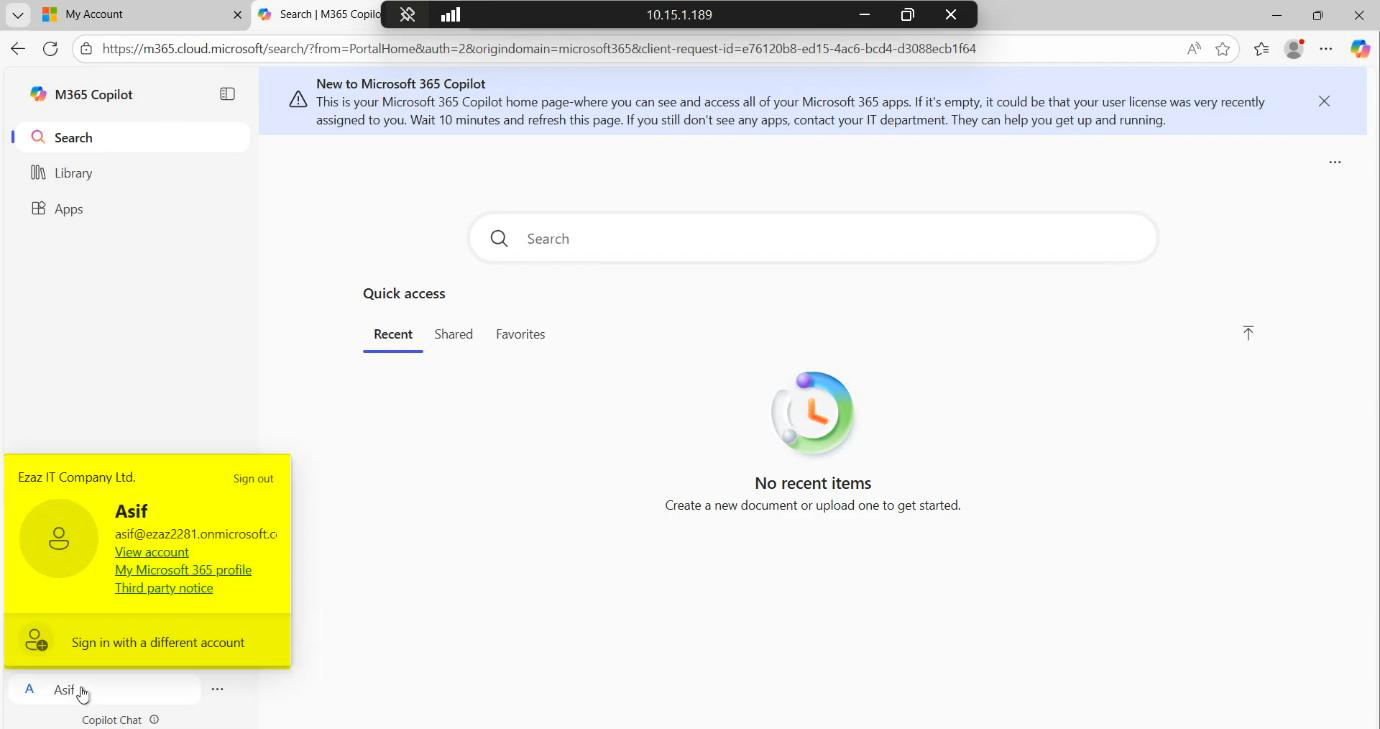Open the View account link
The height and width of the screenshot is (729, 1380).
tap(152, 552)
